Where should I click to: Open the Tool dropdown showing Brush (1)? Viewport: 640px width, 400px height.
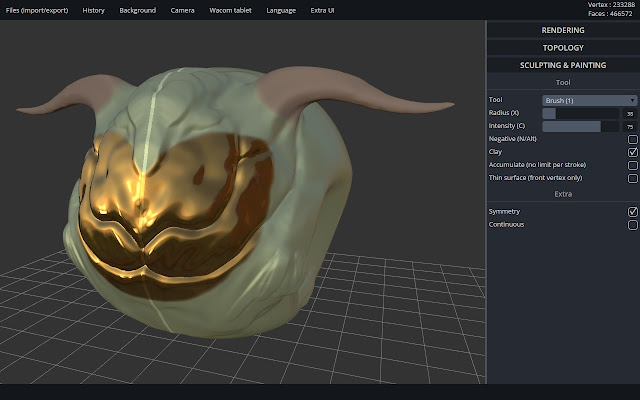(x=589, y=100)
